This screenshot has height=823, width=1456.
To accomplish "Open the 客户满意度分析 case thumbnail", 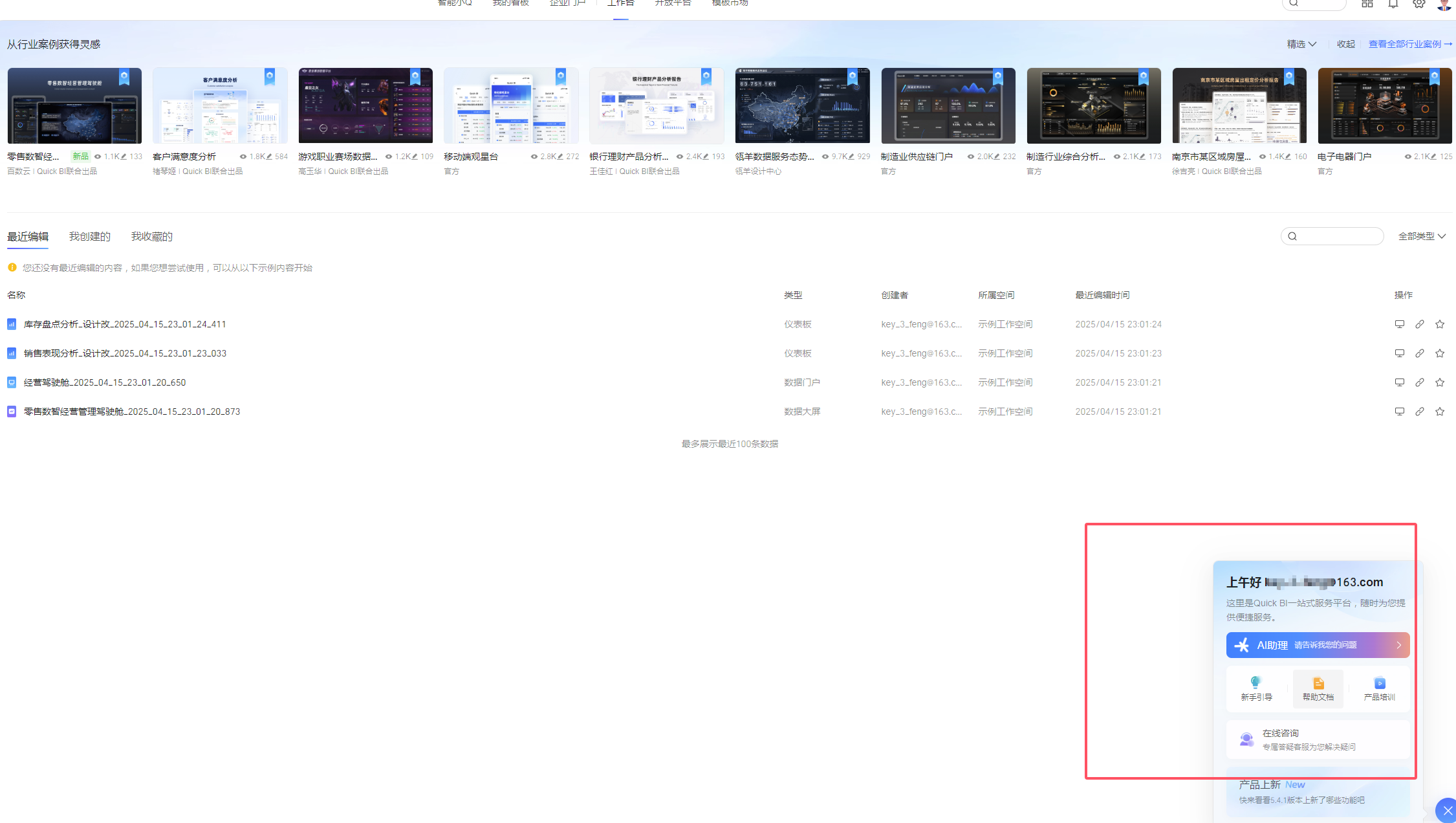I will [220, 105].
